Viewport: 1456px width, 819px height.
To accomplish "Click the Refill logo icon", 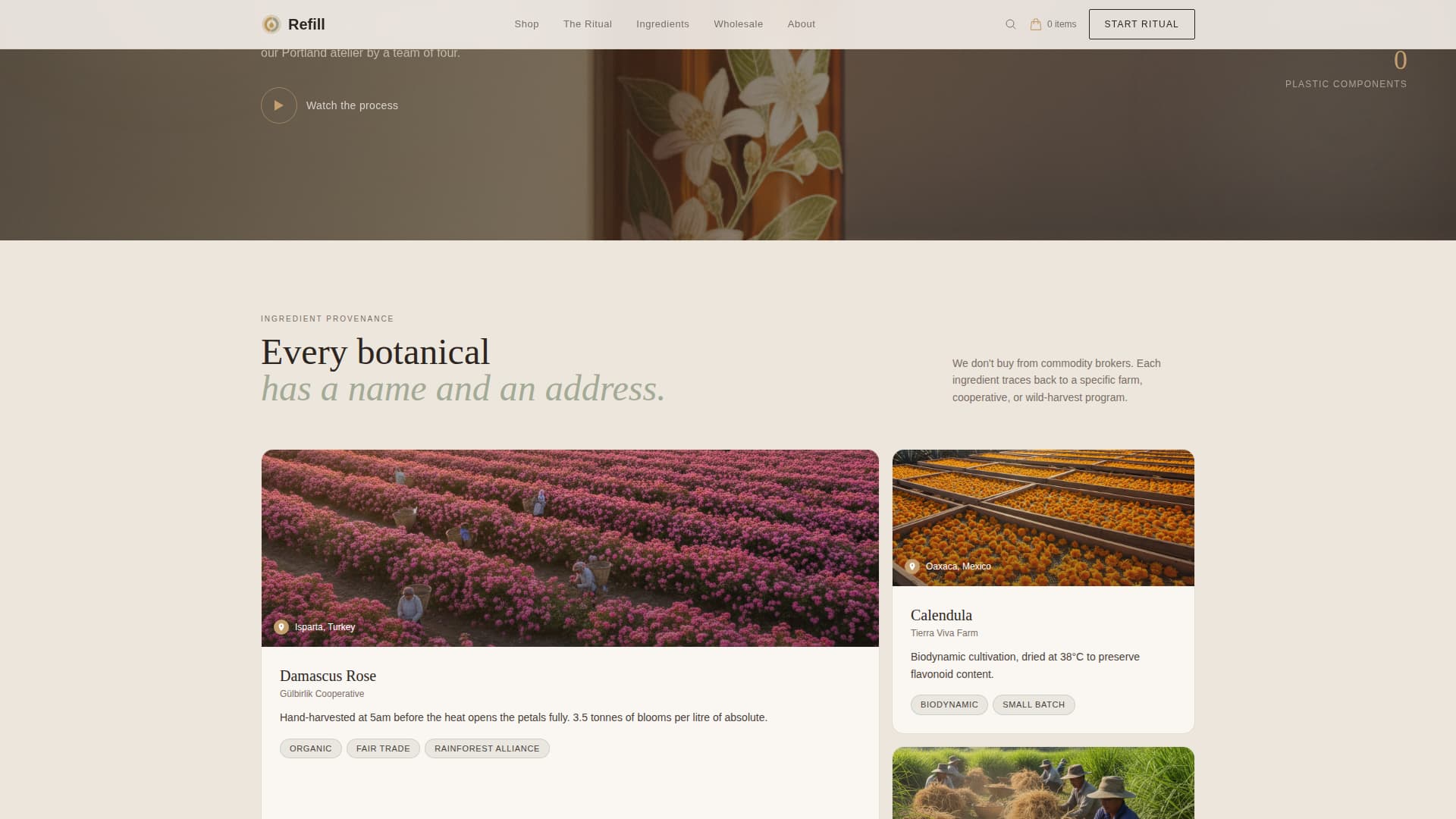I will pos(271,24).
